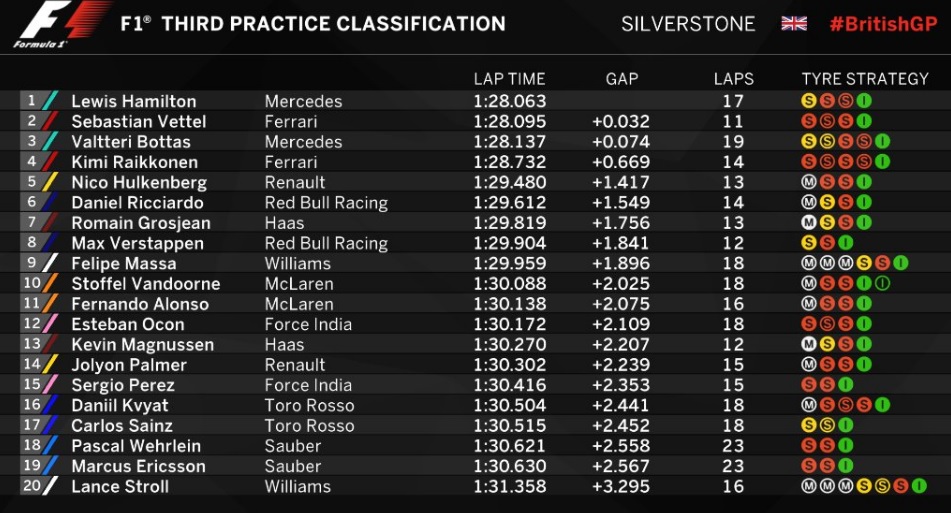Select the LAPS column header
Image resolution: width=951 pixels, height=513 pixels.
(x=733, y=79)
